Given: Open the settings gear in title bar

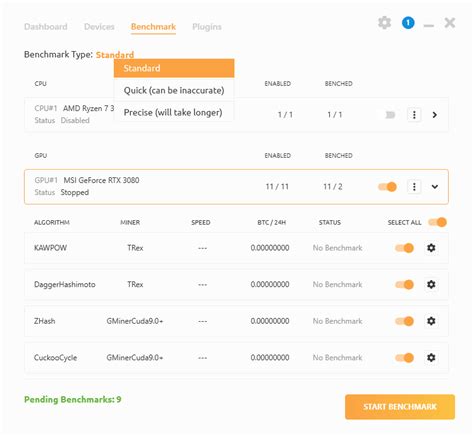Looking at the screenshot, I should coord(384,23).
